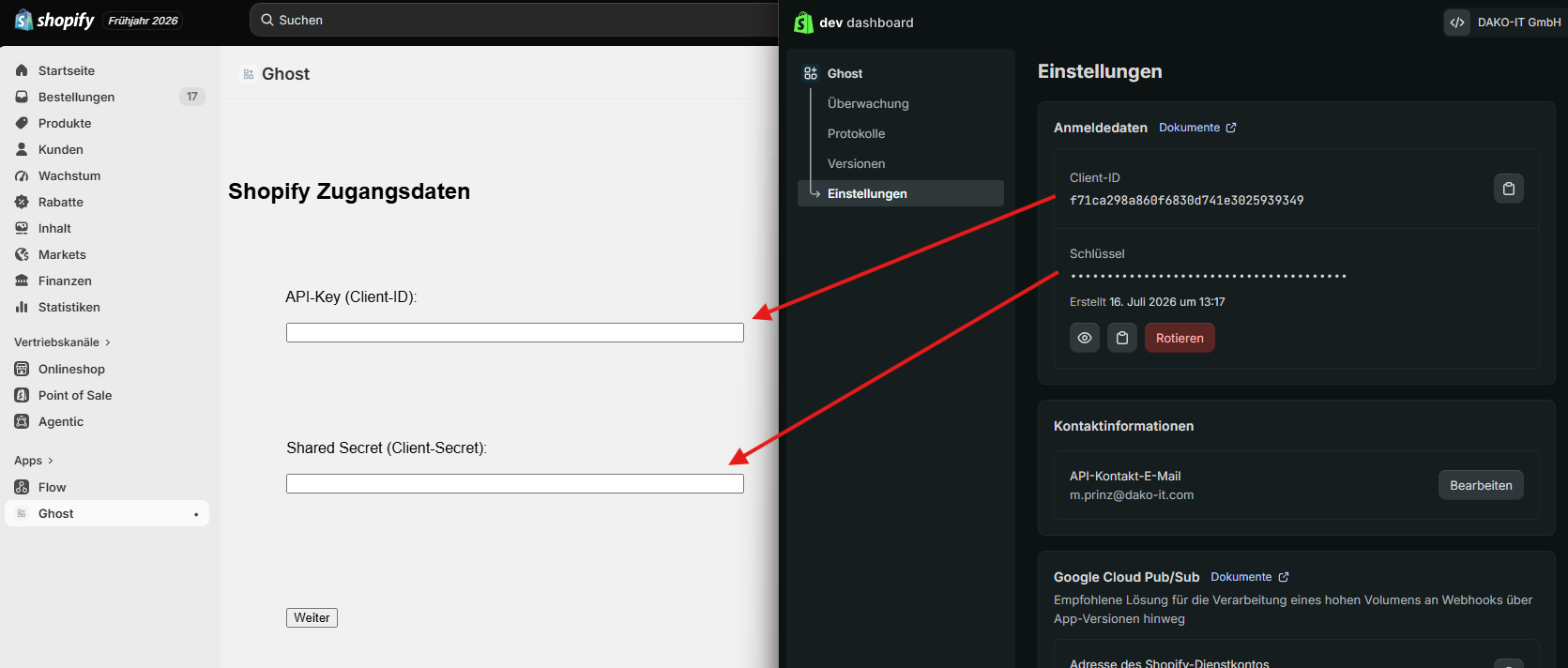1568x668 pixels.
Task: Click the Shopify logo in the admin header
Action: click(x=54, y=20)
